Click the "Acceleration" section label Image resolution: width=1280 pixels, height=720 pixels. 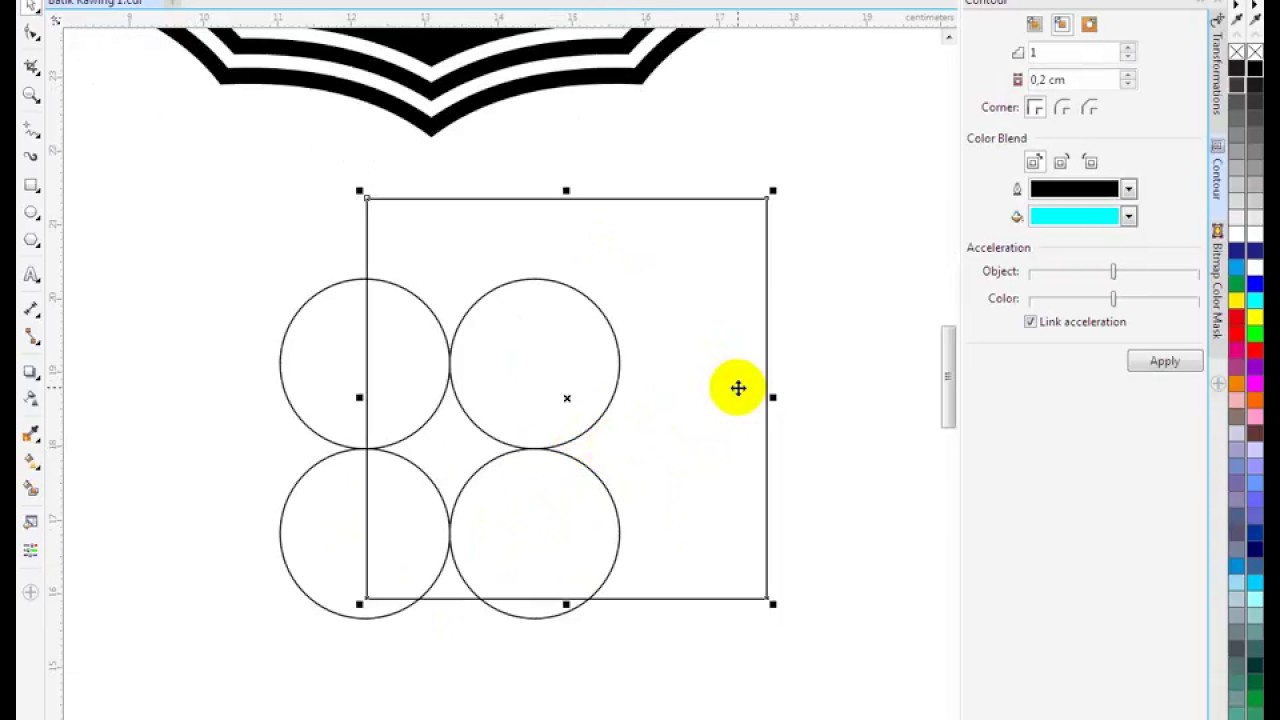click(x=998, y=247)
